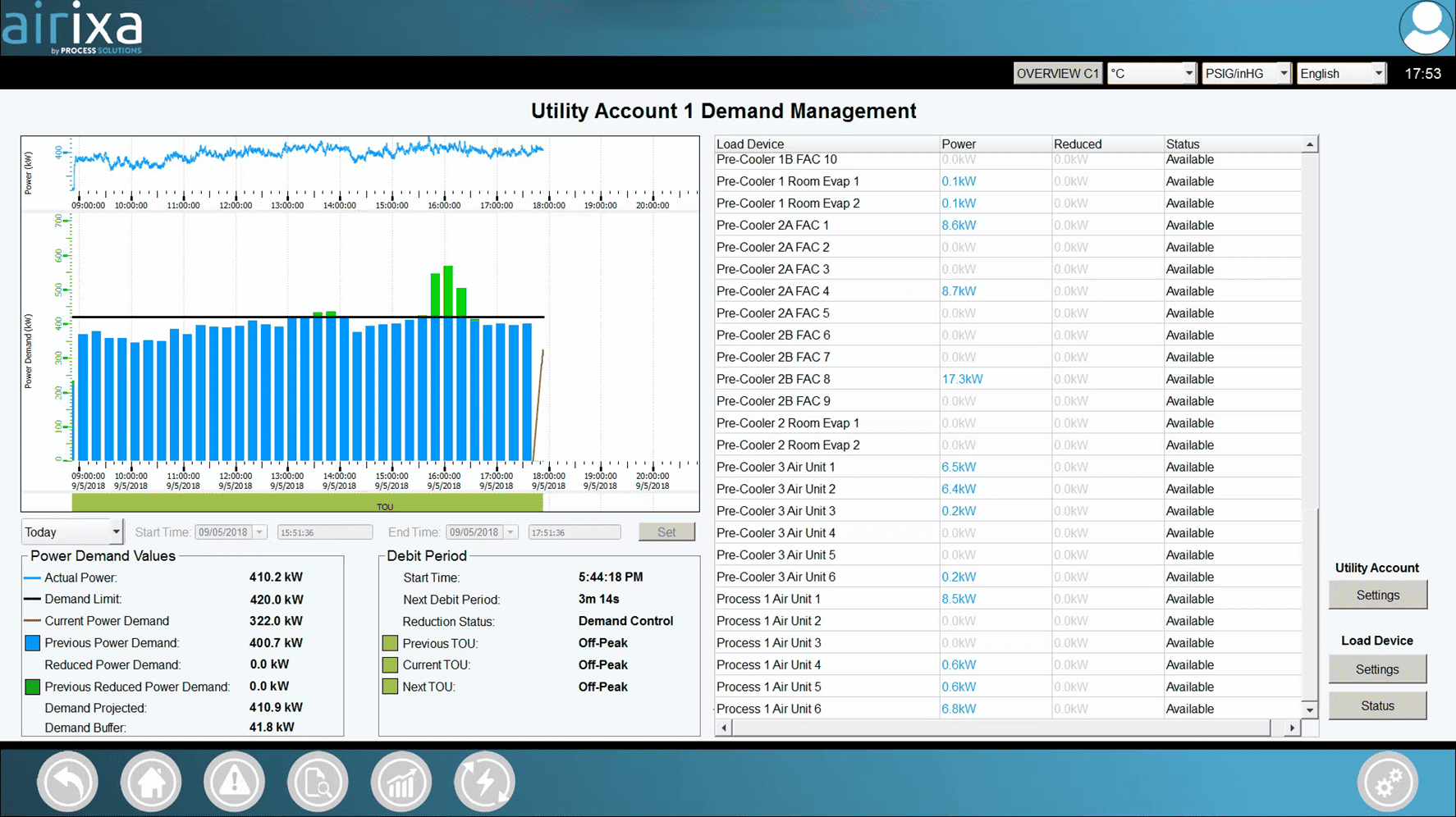Viewport: 1456px width, 817px height.
Task: Open the document search icon
Action: [318, 782]
